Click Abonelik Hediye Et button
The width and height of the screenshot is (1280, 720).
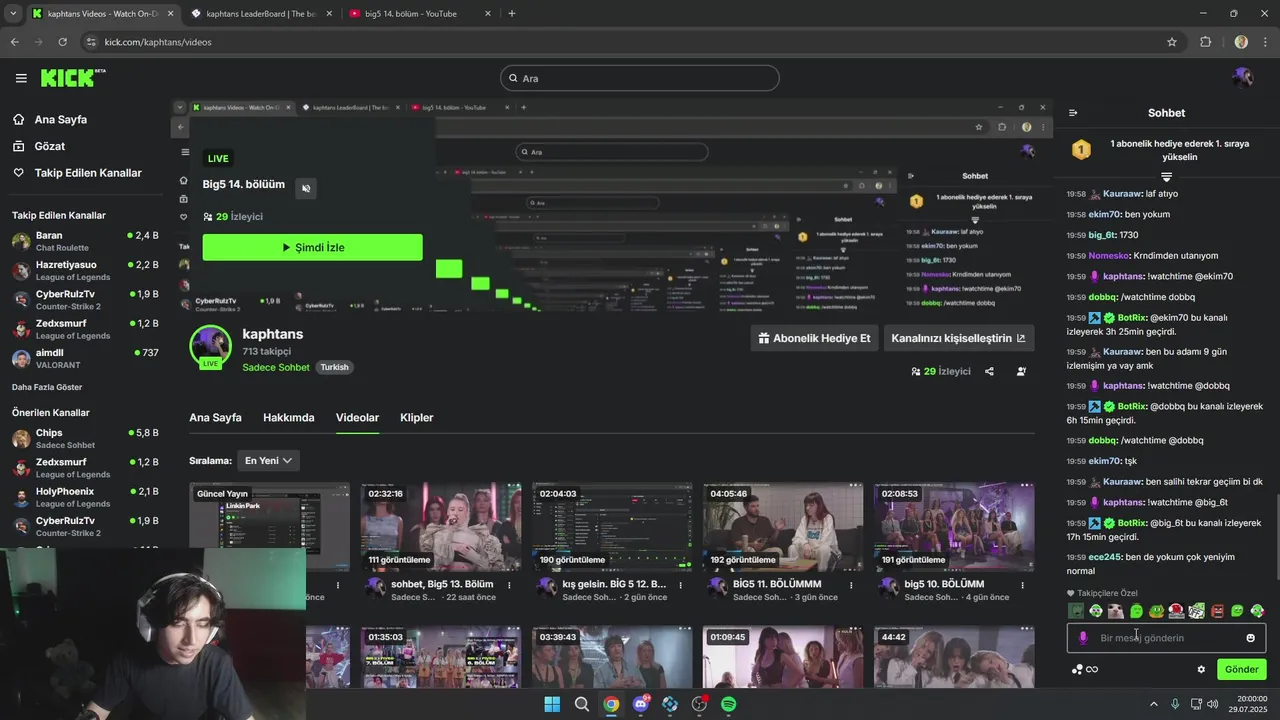tap(814, 338)
